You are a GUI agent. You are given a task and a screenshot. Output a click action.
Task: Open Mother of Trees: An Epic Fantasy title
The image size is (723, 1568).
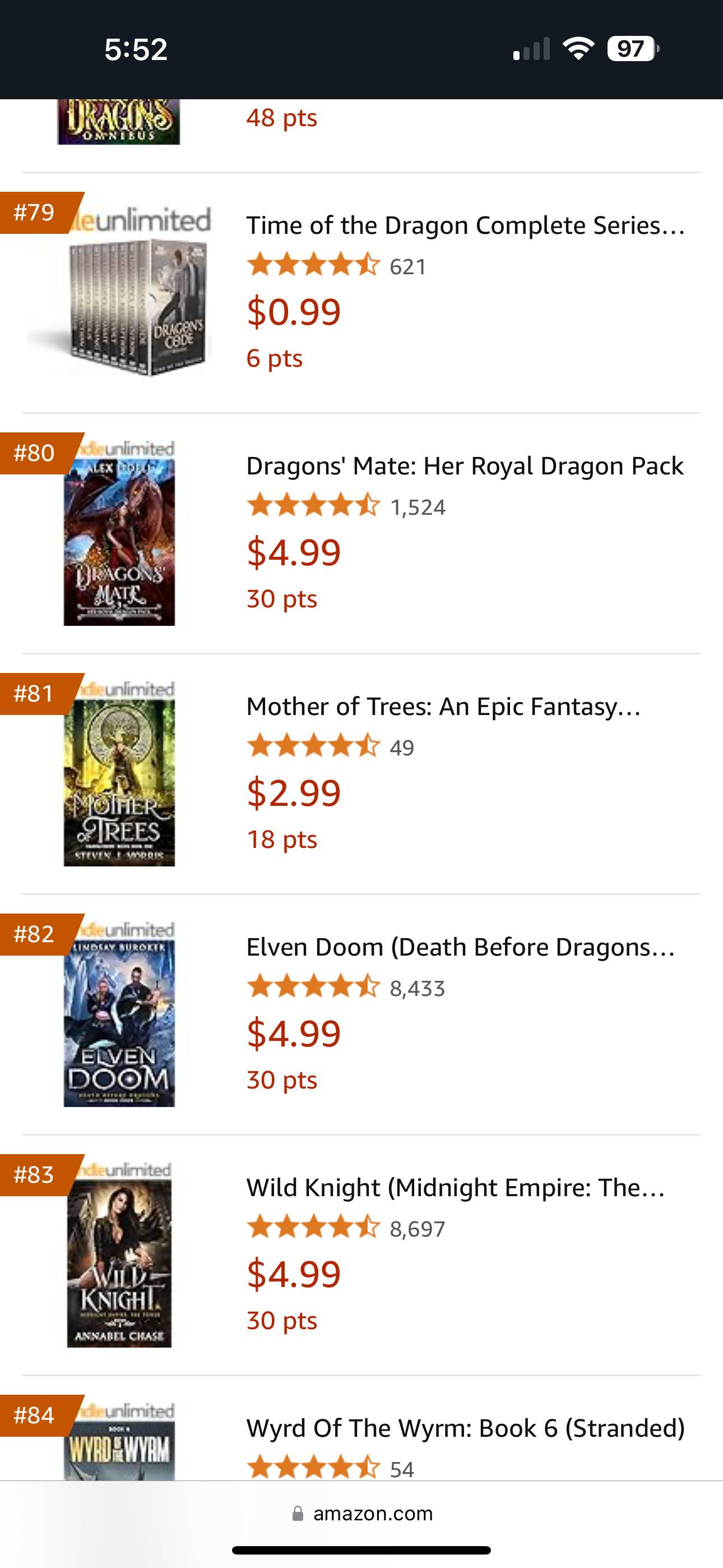coord(444,706)
